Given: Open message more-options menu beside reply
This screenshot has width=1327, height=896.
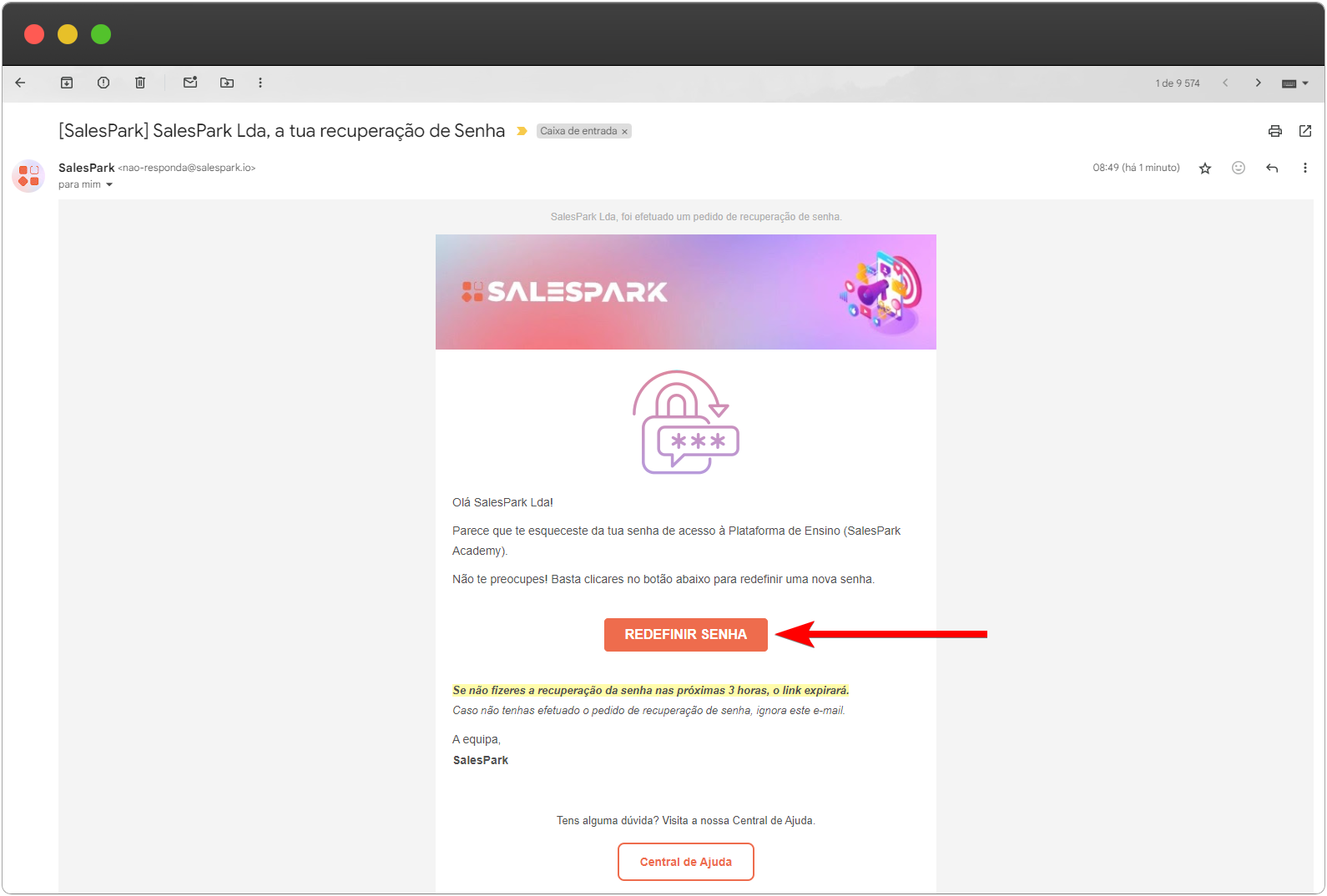Looking at the screenshot, I should (x=1305, y=168).
